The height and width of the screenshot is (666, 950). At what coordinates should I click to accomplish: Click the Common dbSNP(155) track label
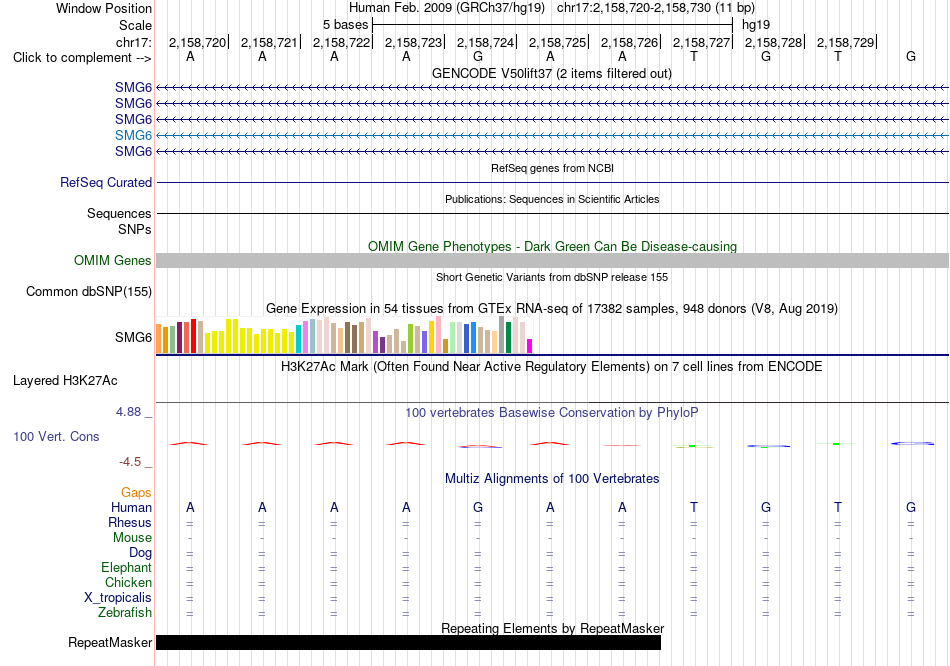(89, 291)
